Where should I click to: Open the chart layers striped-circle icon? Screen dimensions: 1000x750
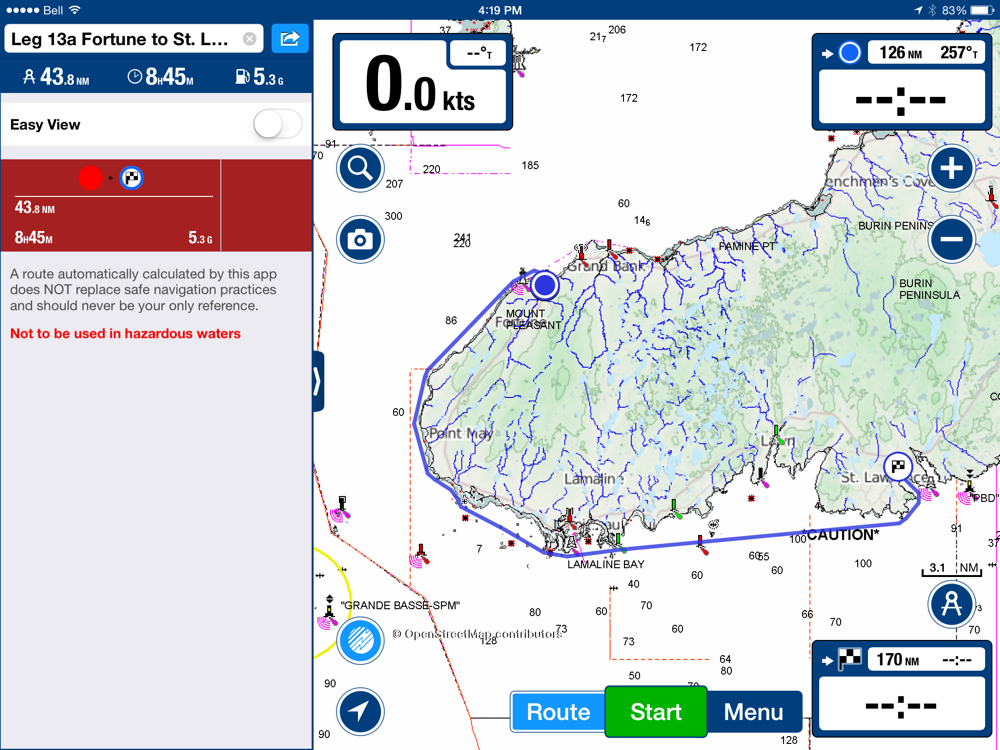pos(360,640)
